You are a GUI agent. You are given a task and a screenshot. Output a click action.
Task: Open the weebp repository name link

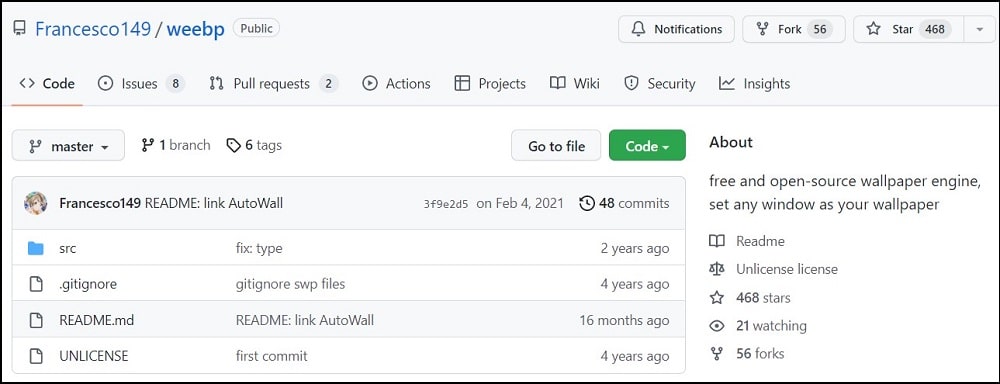click(x=196, y=29)
